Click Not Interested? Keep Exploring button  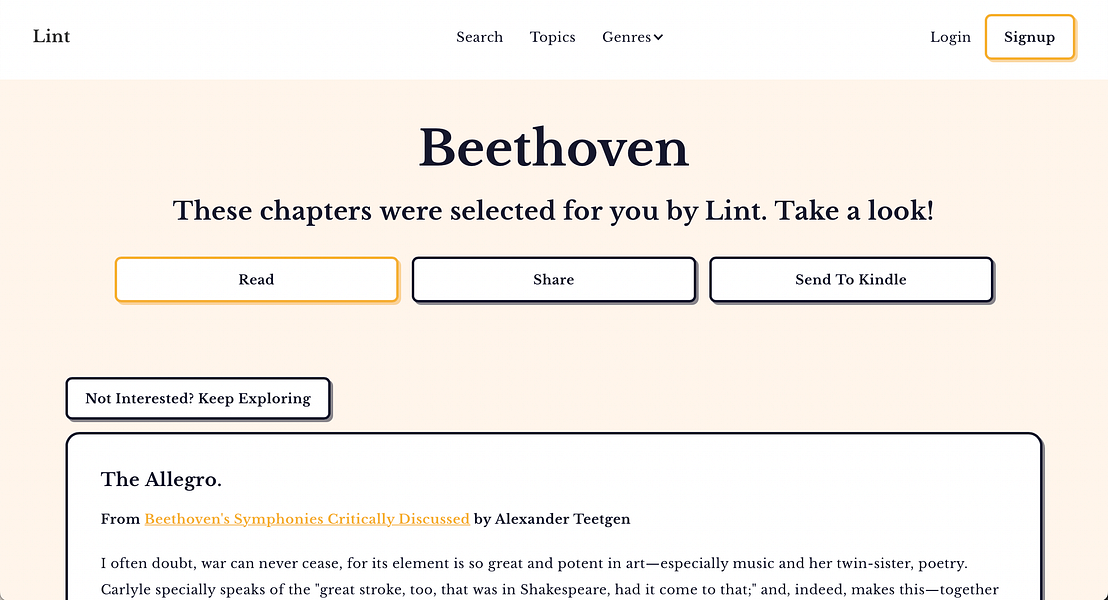point(198,398)
